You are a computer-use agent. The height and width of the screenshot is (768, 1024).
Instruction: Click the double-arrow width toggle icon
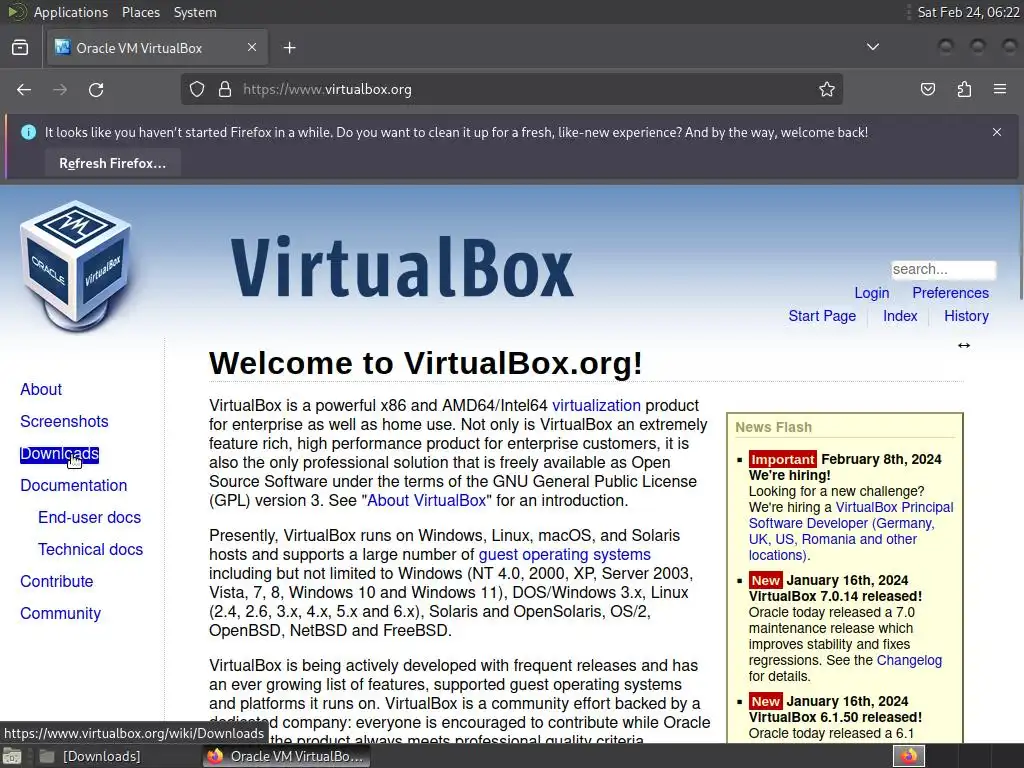pos(964,345)
